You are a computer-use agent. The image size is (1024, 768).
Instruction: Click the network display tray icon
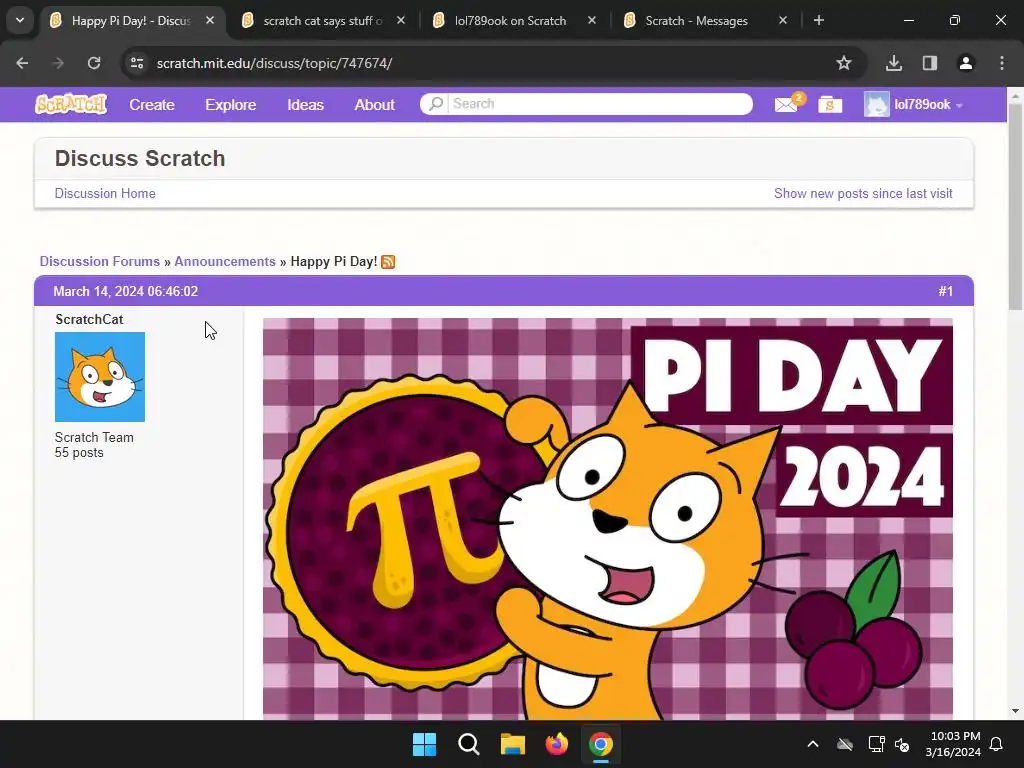tap(876, 744)
